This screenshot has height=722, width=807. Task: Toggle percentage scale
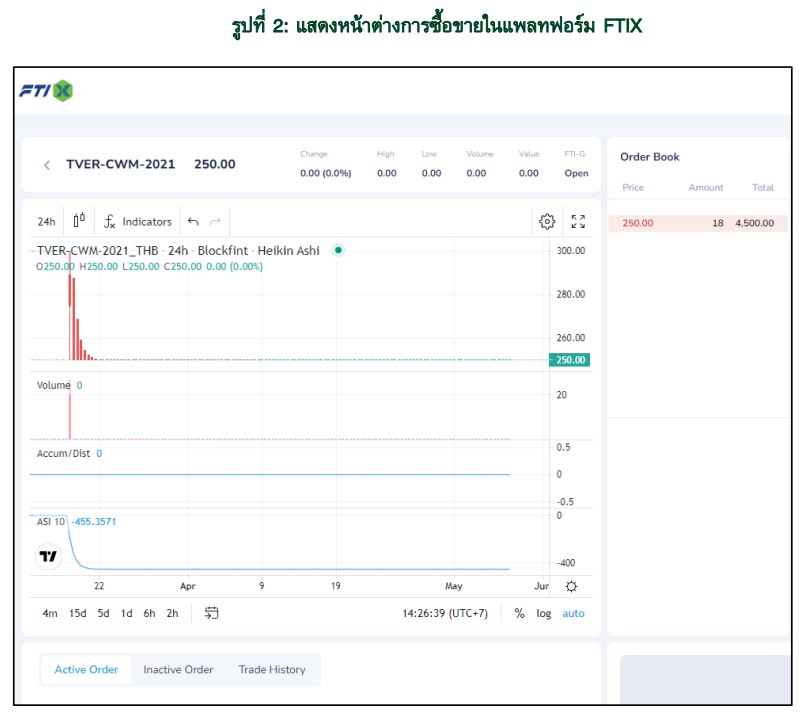point(519,613)
